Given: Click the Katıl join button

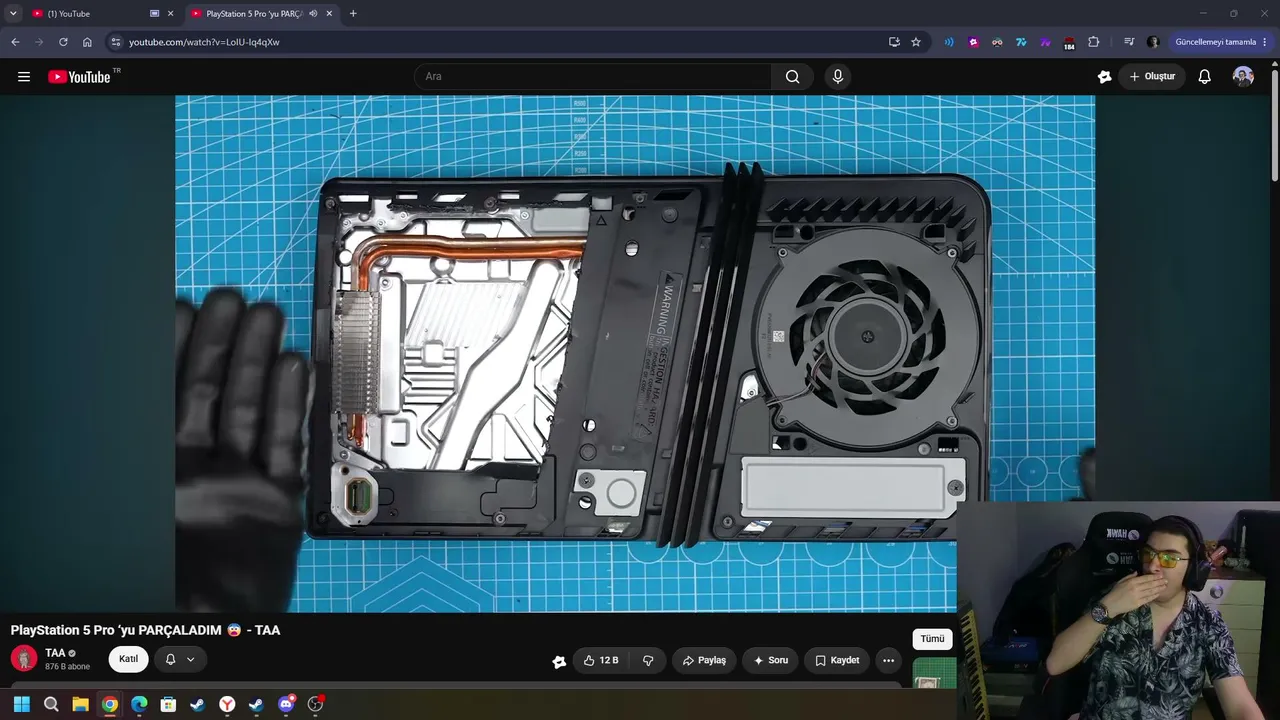Looking at the screenshot, I should [129, 660].
